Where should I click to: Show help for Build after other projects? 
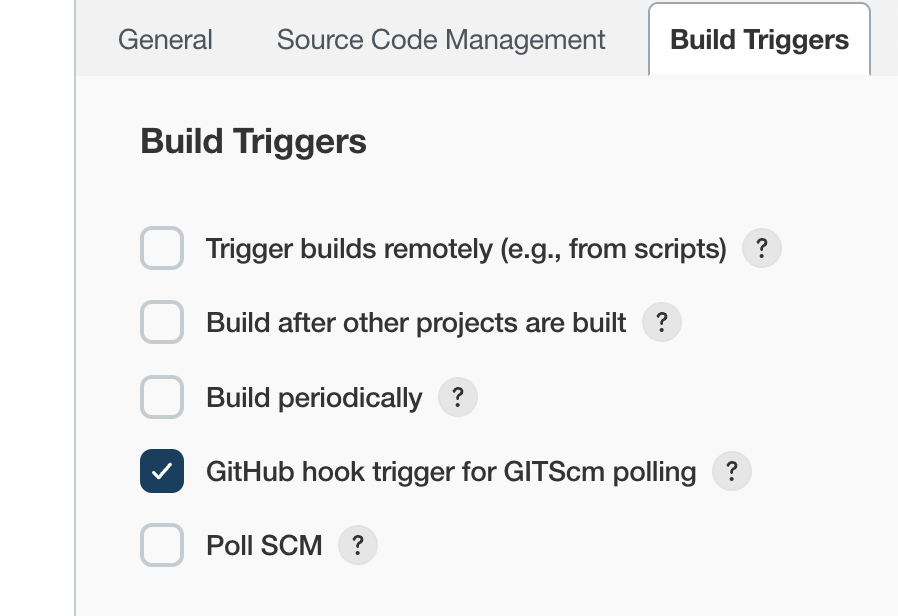click(x=661, y=323)
